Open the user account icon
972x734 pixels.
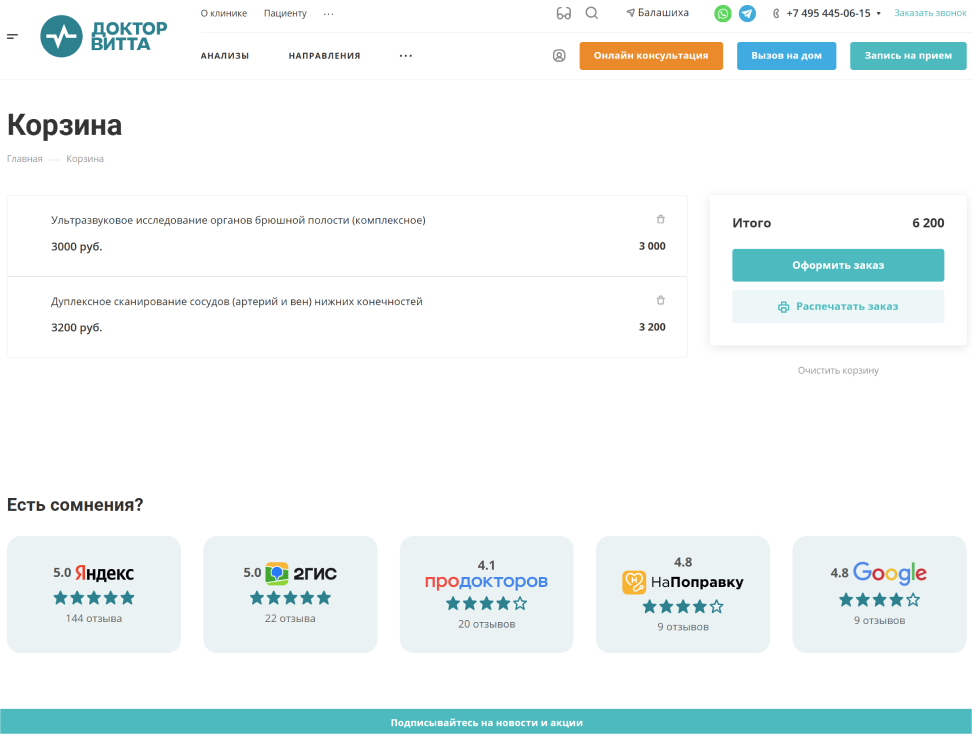[559, 56]
